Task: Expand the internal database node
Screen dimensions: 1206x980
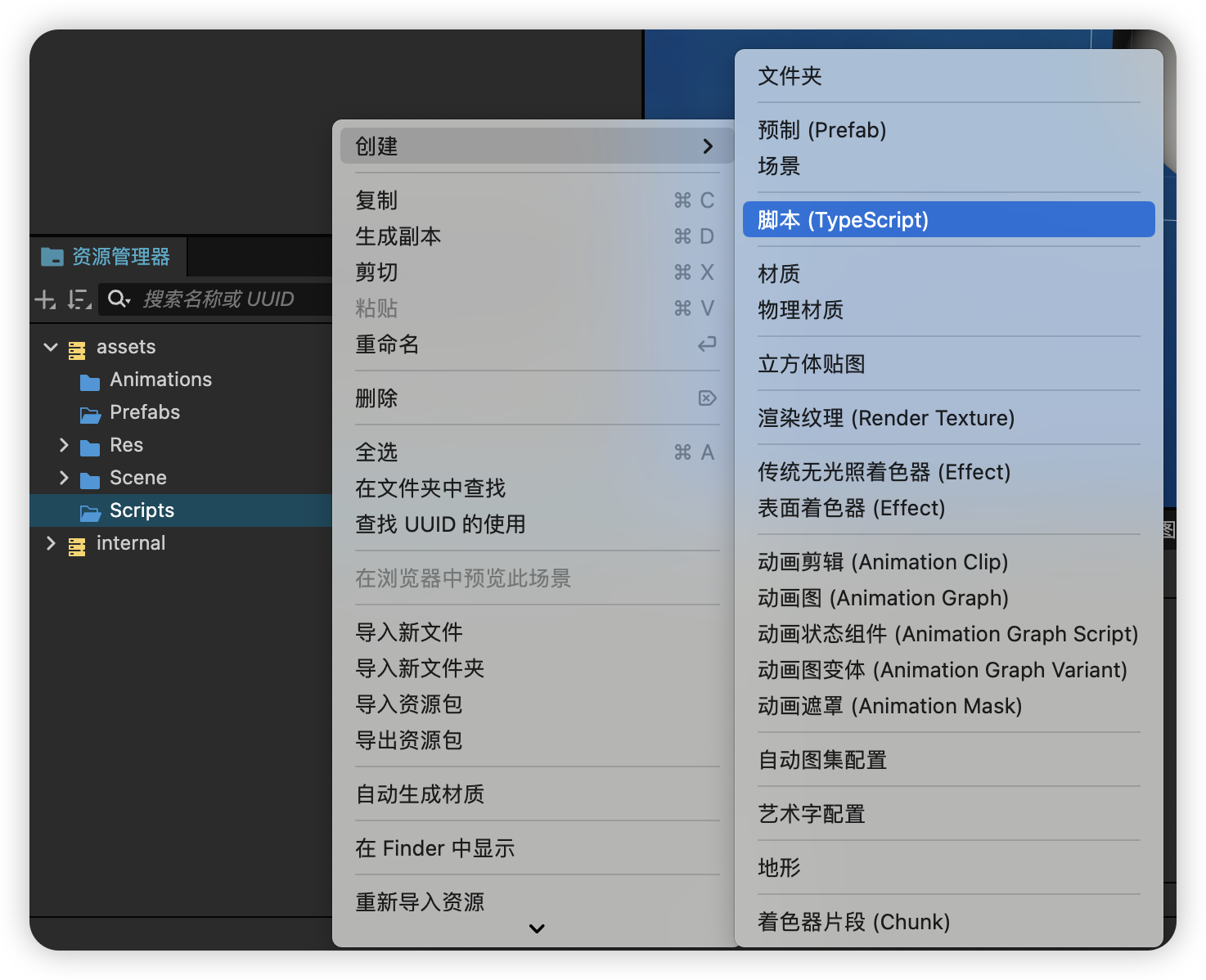Action: (51, 543)
